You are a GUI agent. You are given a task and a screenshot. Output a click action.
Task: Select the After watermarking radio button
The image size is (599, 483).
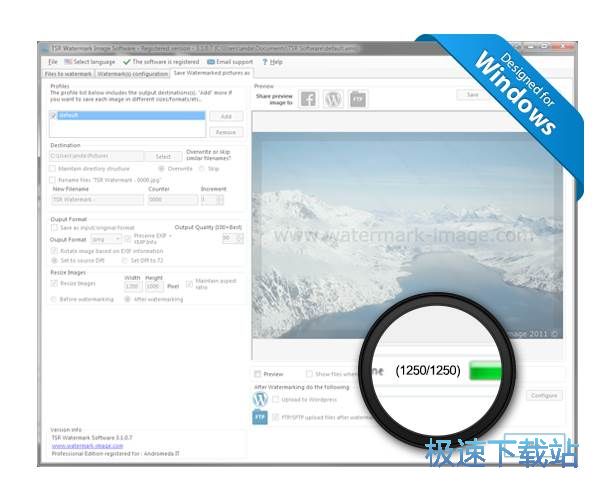coord(128,299)
